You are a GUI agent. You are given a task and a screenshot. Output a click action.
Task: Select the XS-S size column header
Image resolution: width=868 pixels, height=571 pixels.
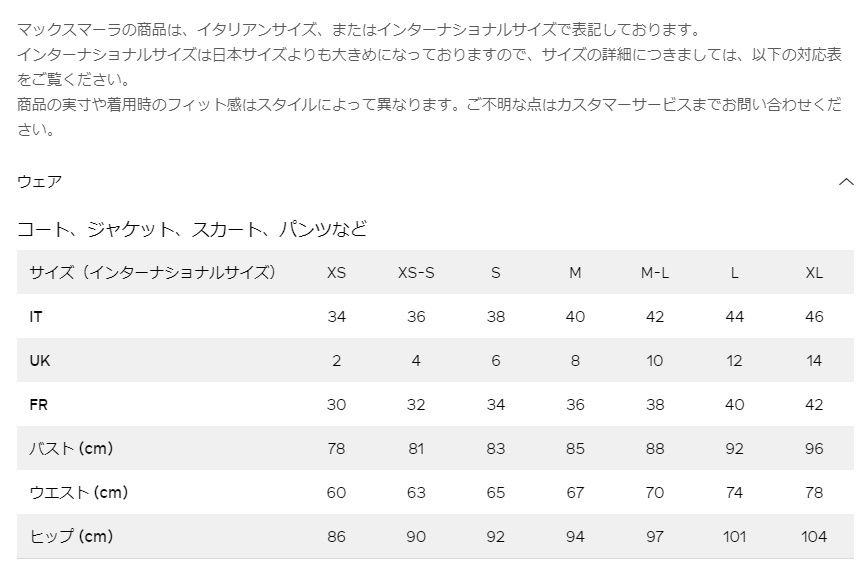(416, 272)
